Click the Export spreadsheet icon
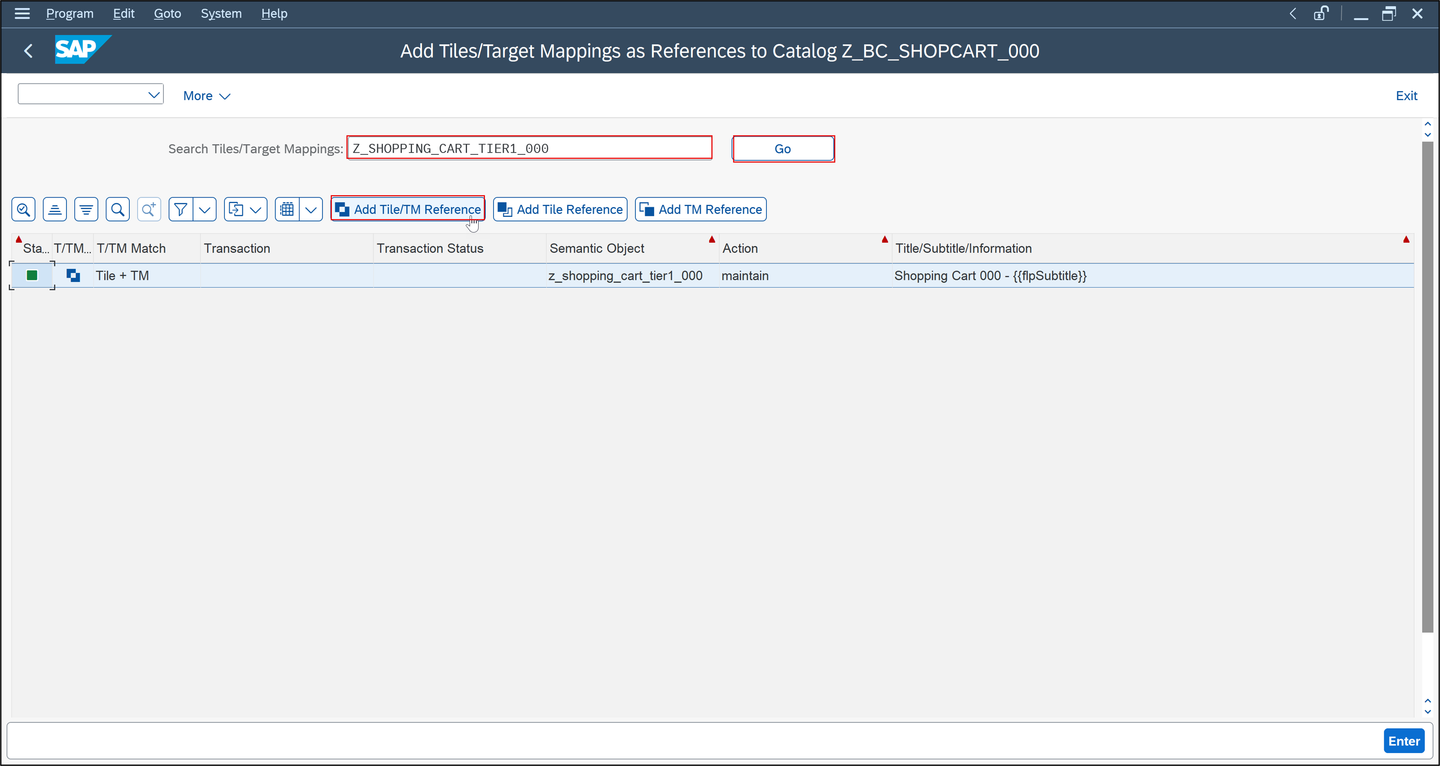1440x766 pixels. click(236, 209)
